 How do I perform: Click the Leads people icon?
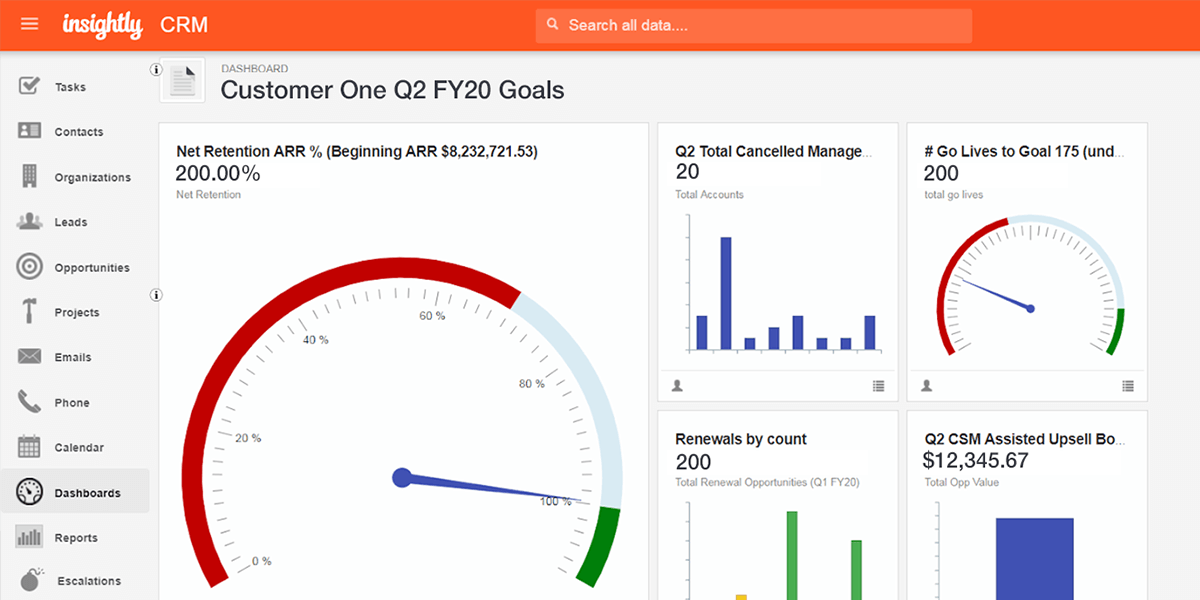click(29, 222)
